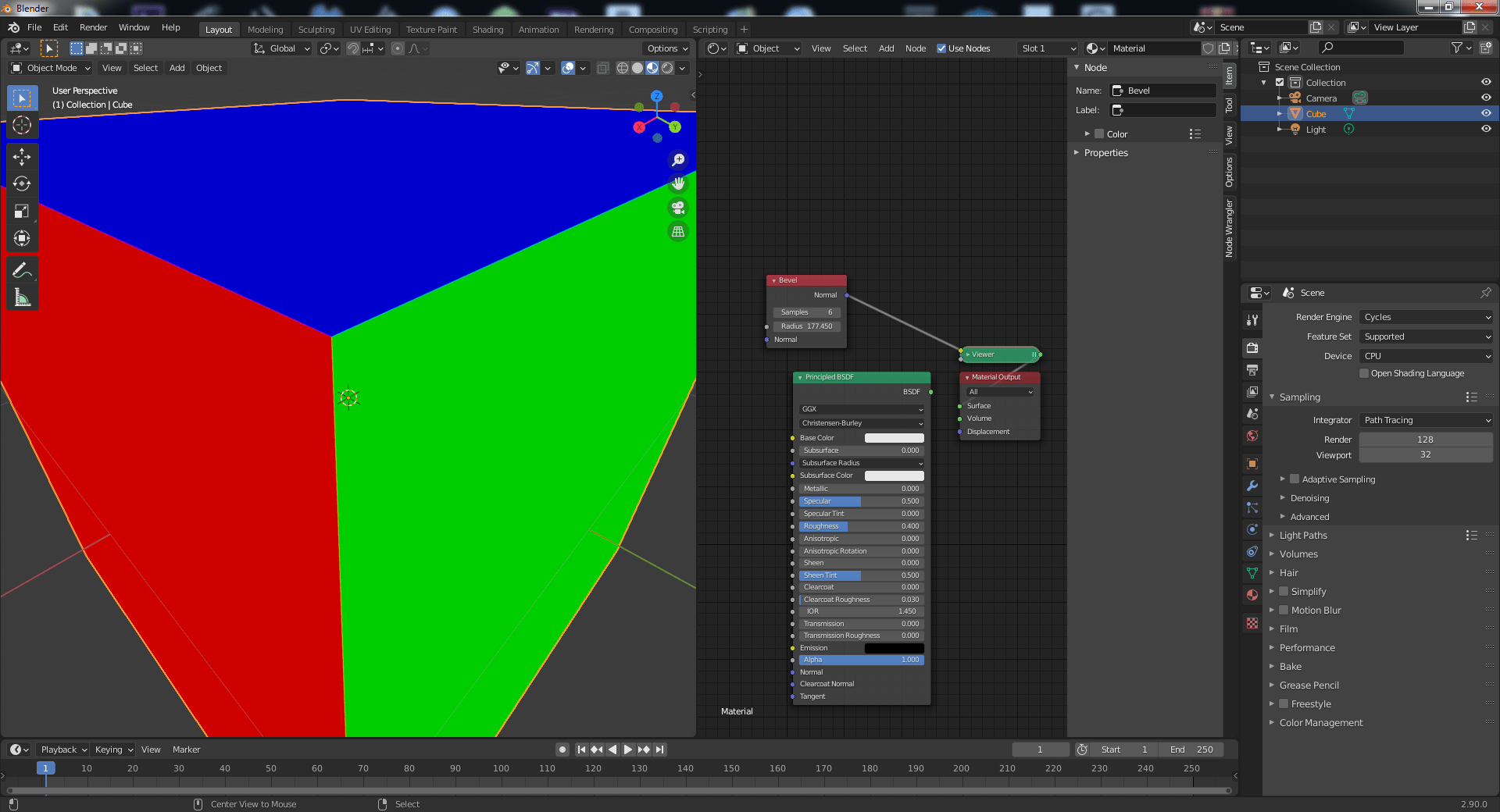Select the Scale tool
This screenshot has height=812, width=1500.
tap(22, 211)
